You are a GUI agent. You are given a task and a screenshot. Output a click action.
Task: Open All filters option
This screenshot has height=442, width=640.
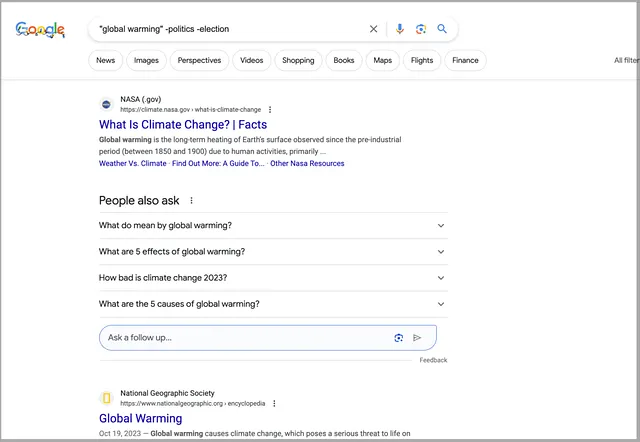[x=626, y=60]
